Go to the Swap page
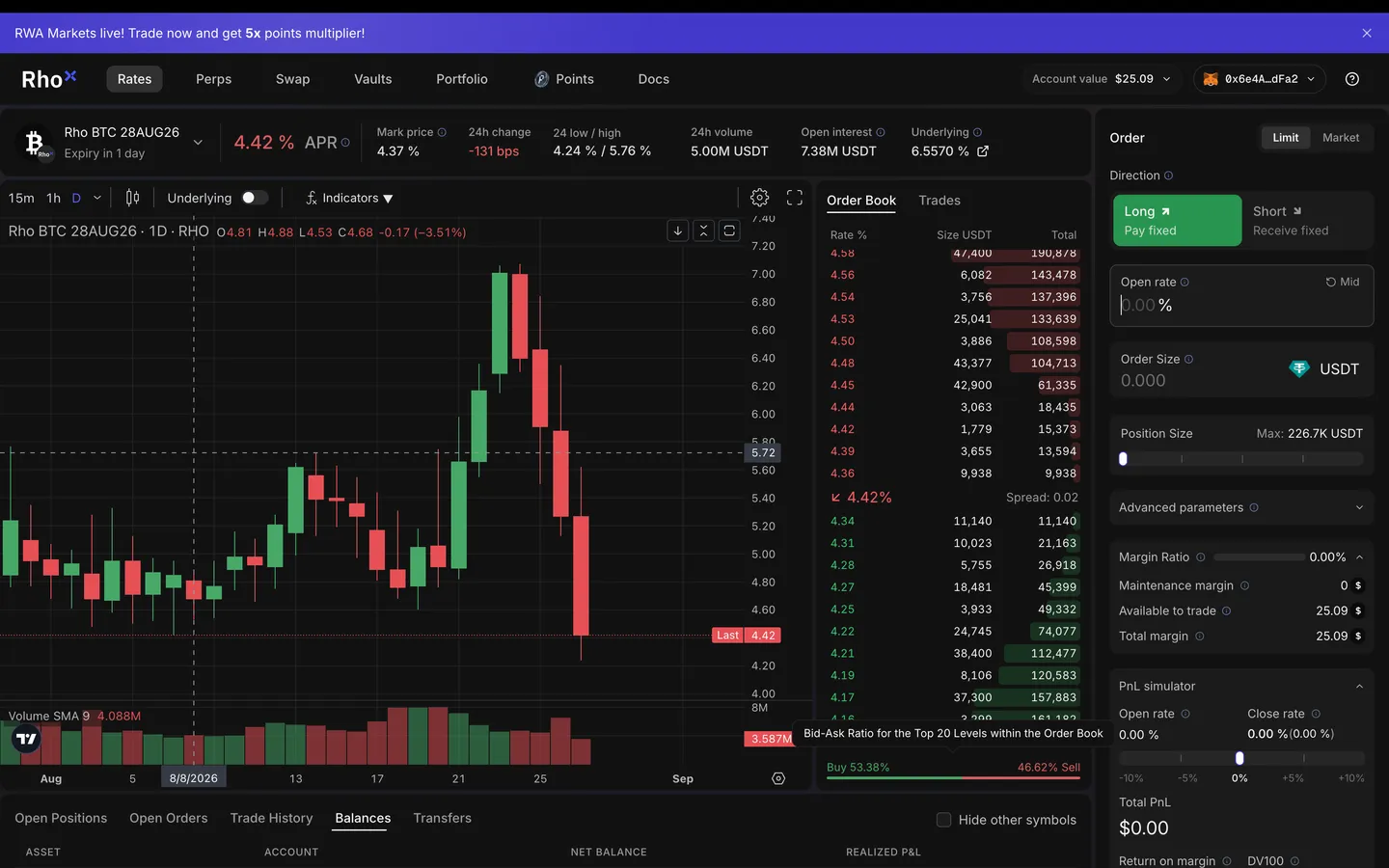Viewport: 1389px width, 868px height. (x=292, y=79)
